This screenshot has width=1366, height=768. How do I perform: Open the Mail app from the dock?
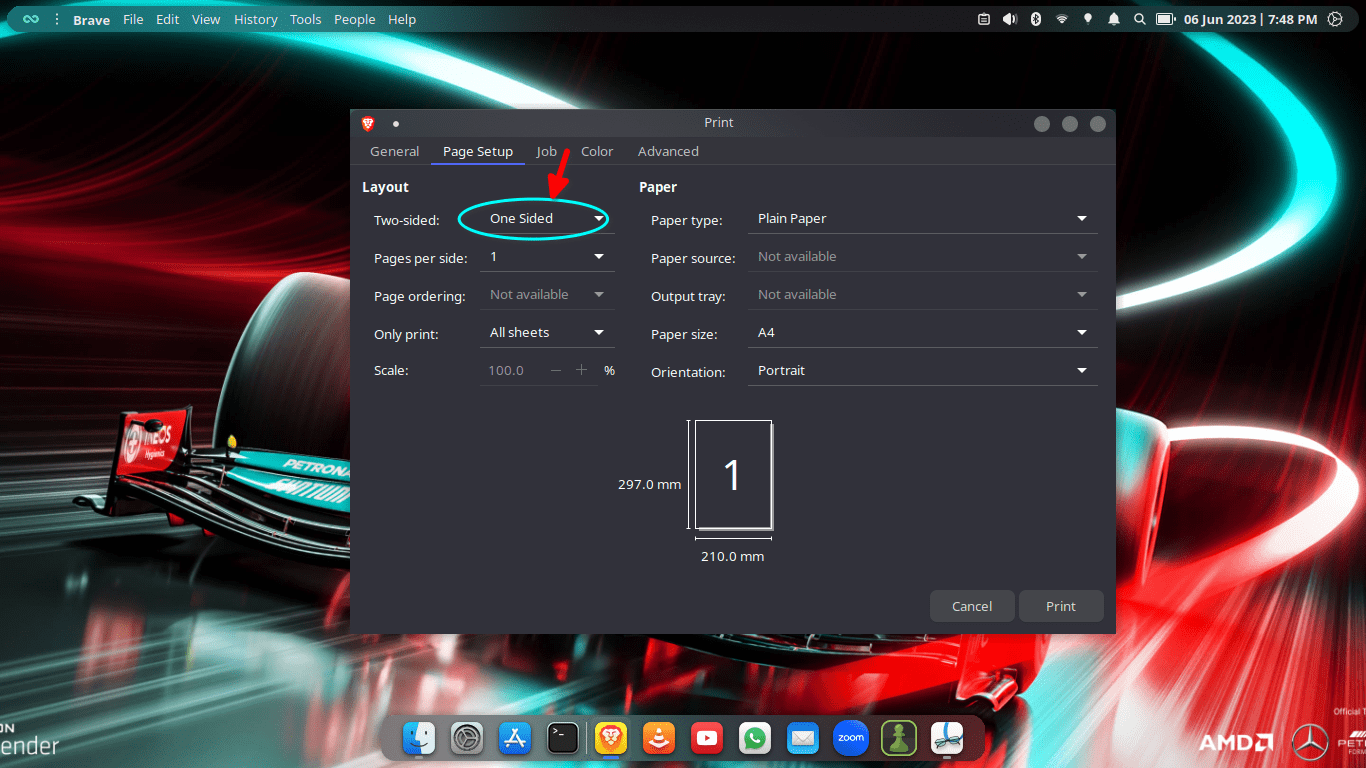coord(803,738)
